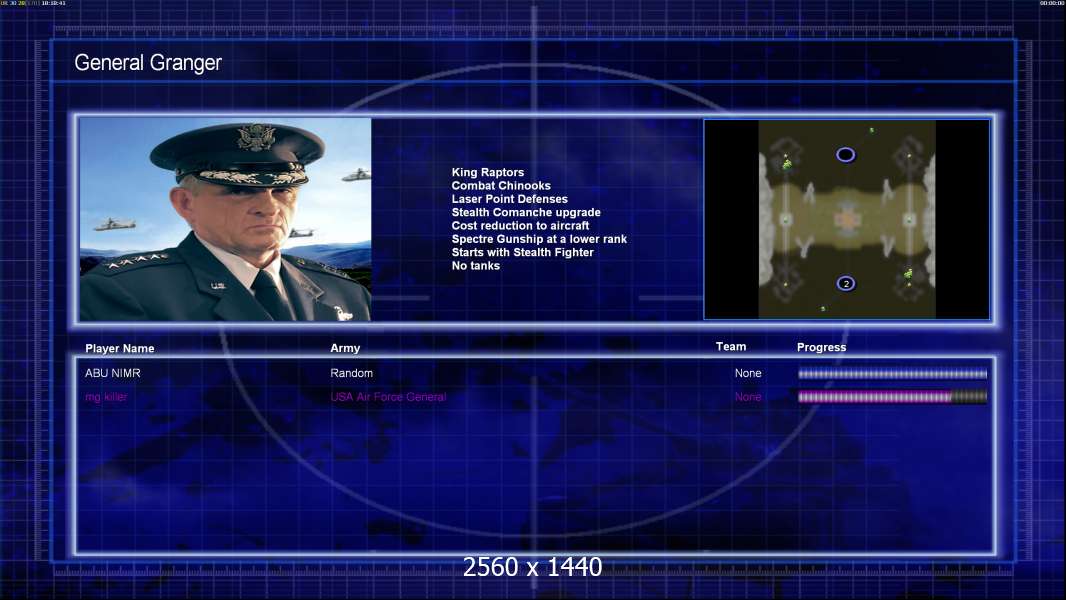Select player mg killer
Screen dimensions: 1066x600
106,397
